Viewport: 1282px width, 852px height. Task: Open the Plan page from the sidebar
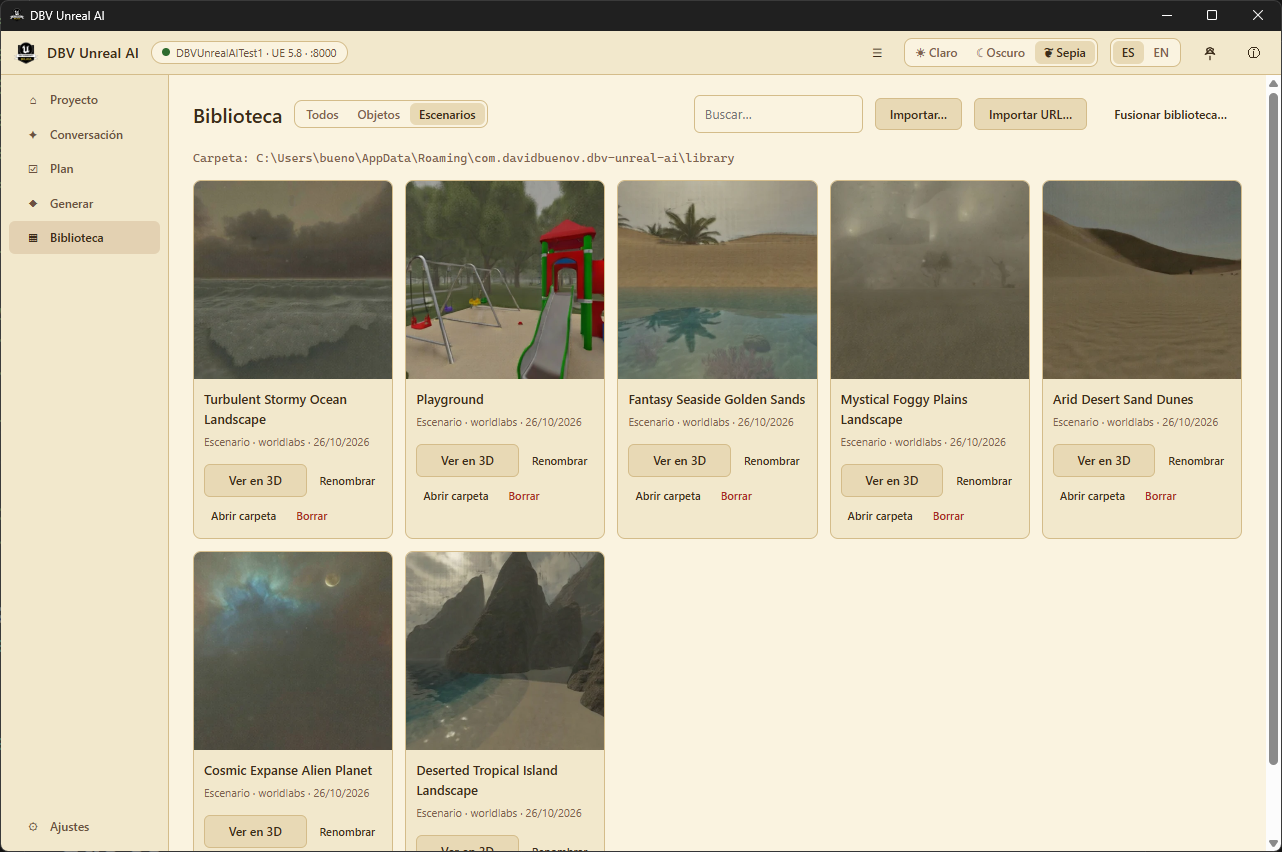click(x=84, y=169)
